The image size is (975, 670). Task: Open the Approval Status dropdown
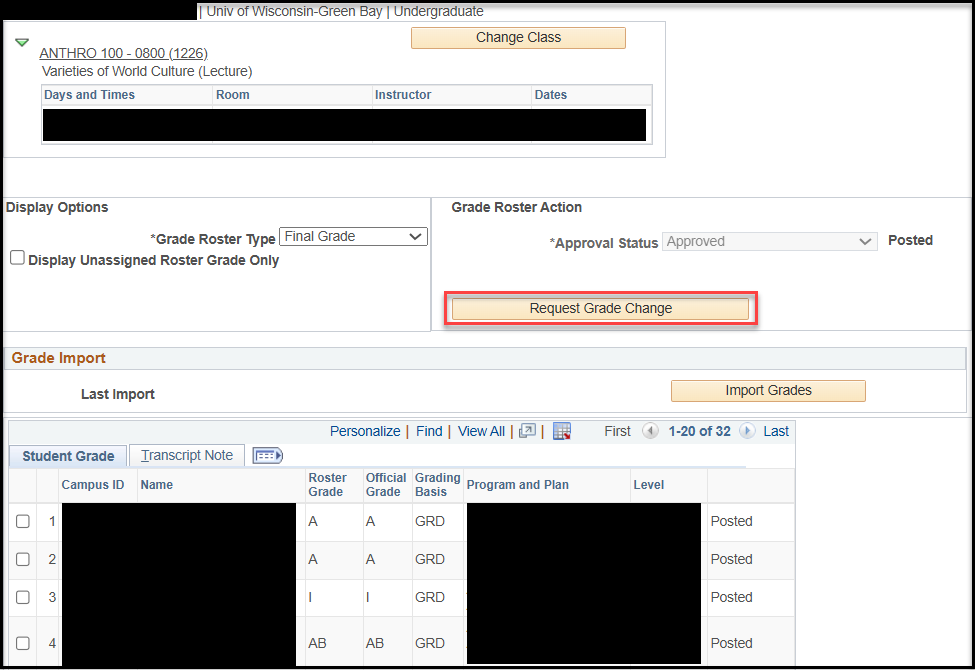coord(769,241)
